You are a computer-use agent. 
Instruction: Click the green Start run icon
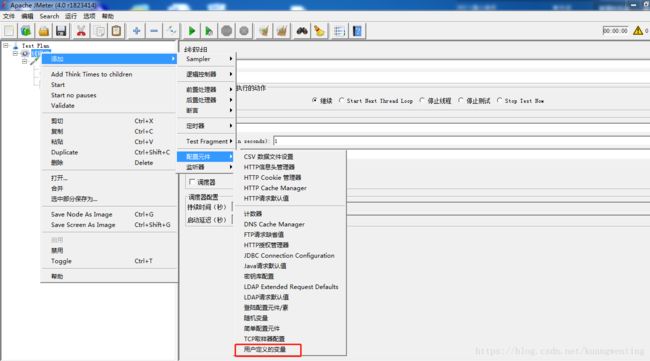[x=192, y=31]
